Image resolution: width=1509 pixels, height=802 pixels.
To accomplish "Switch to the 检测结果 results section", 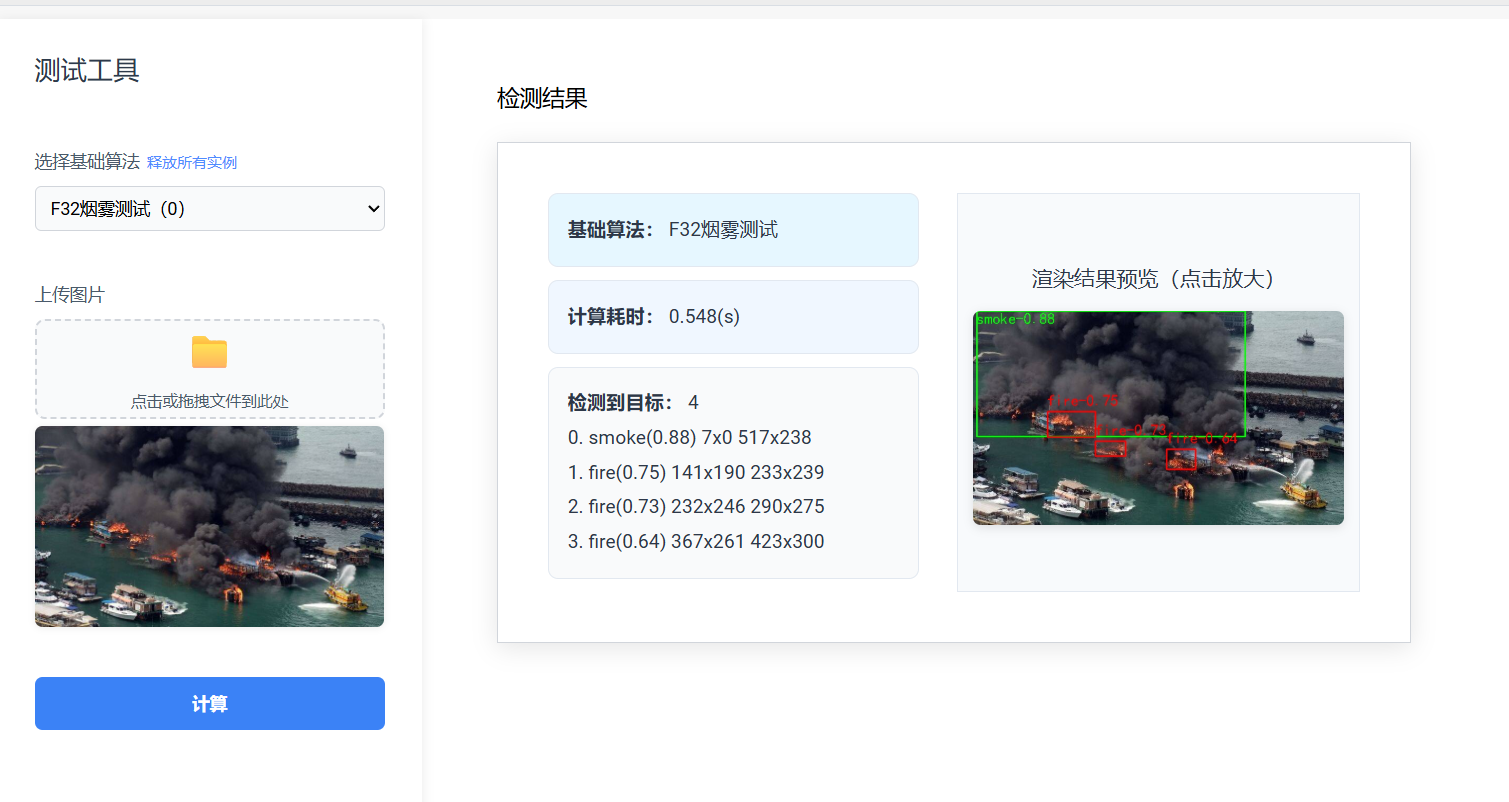I will tap(539, 99).
